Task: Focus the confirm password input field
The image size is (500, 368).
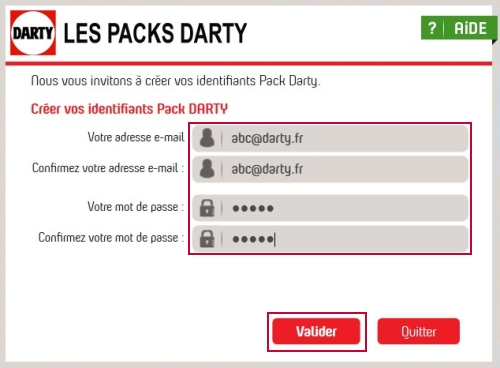Action: click(x=330, y=239)
